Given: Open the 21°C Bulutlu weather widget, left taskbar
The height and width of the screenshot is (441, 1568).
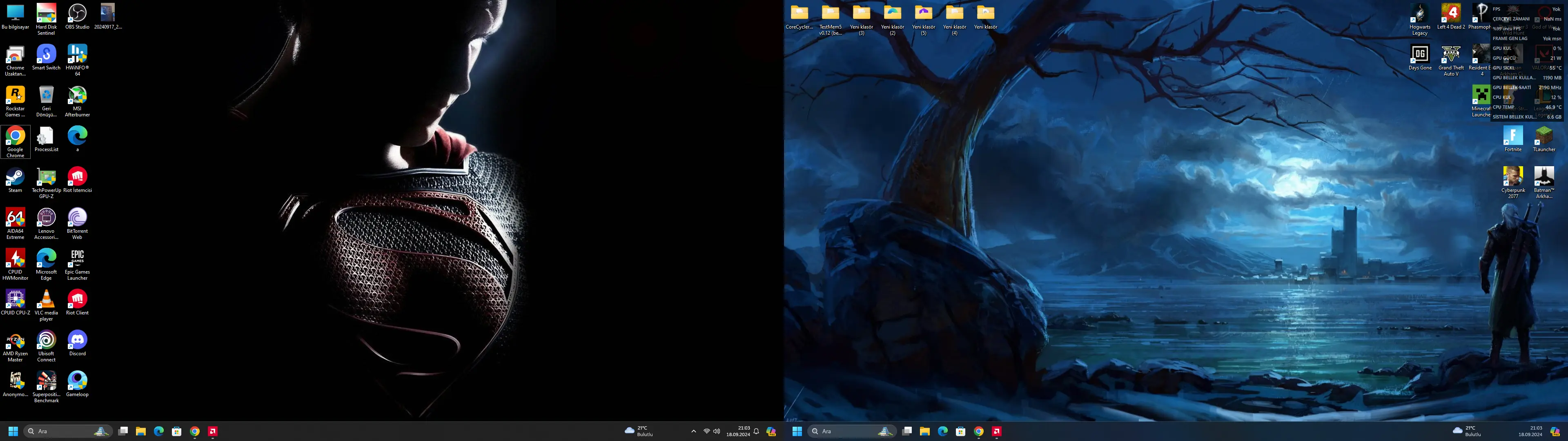Looking at the screenshot, I should coord(639,431).
